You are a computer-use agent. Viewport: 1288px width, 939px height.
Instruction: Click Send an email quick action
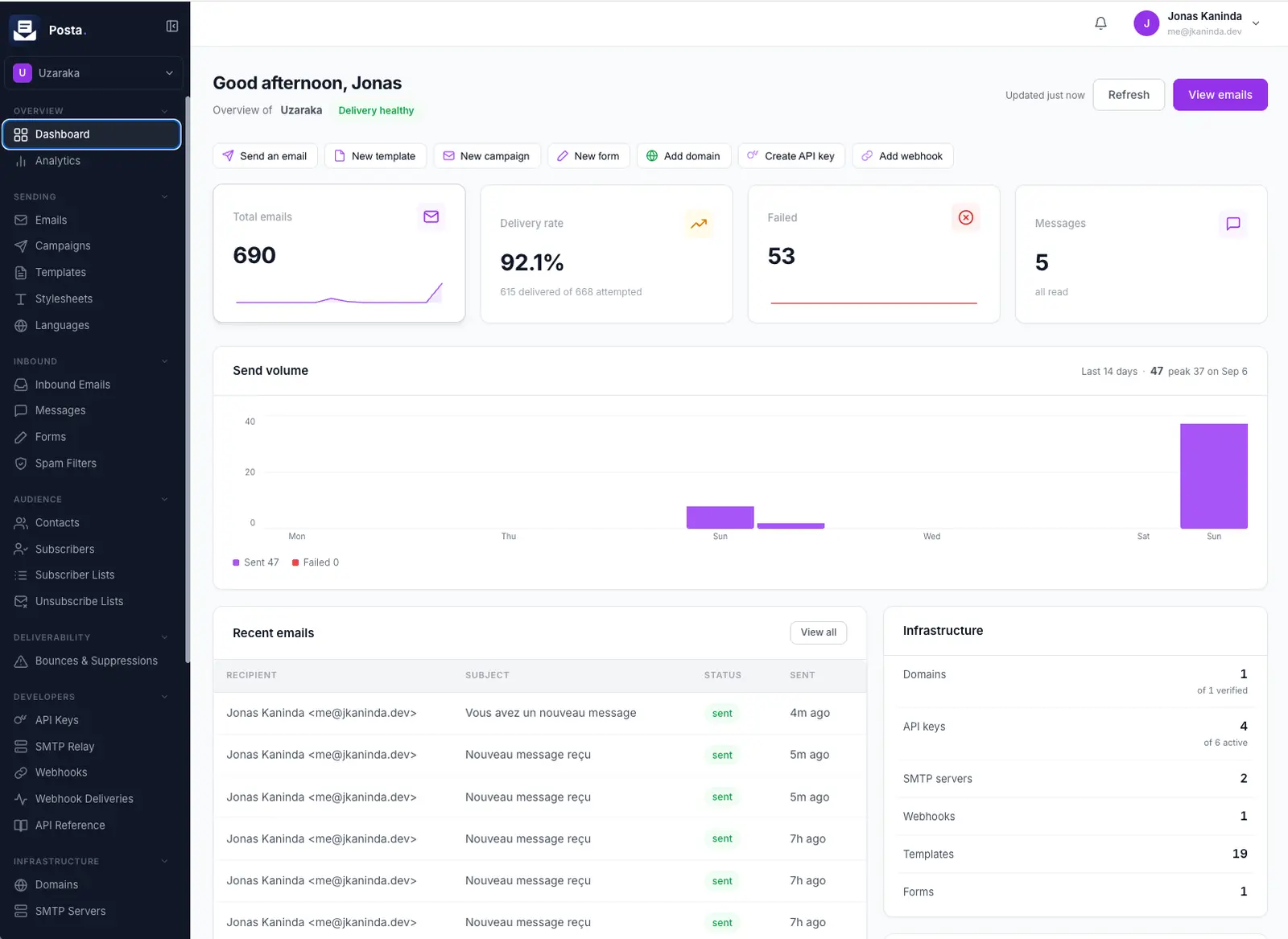(x=265, y=156)
